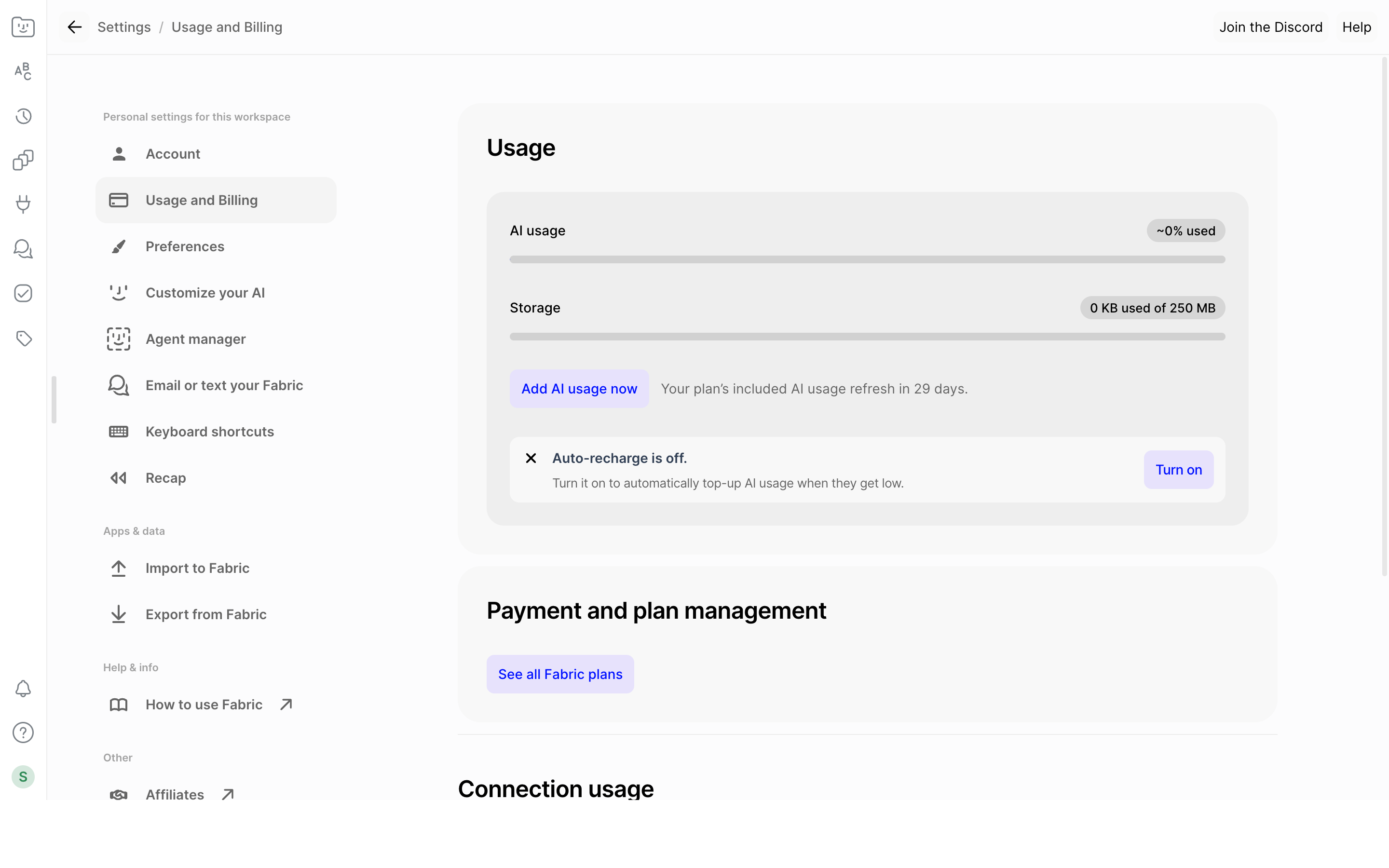The width and height of the screenshot is (1389, 868).
Task: Open the question mark help icon
Action: click(23, 732)
